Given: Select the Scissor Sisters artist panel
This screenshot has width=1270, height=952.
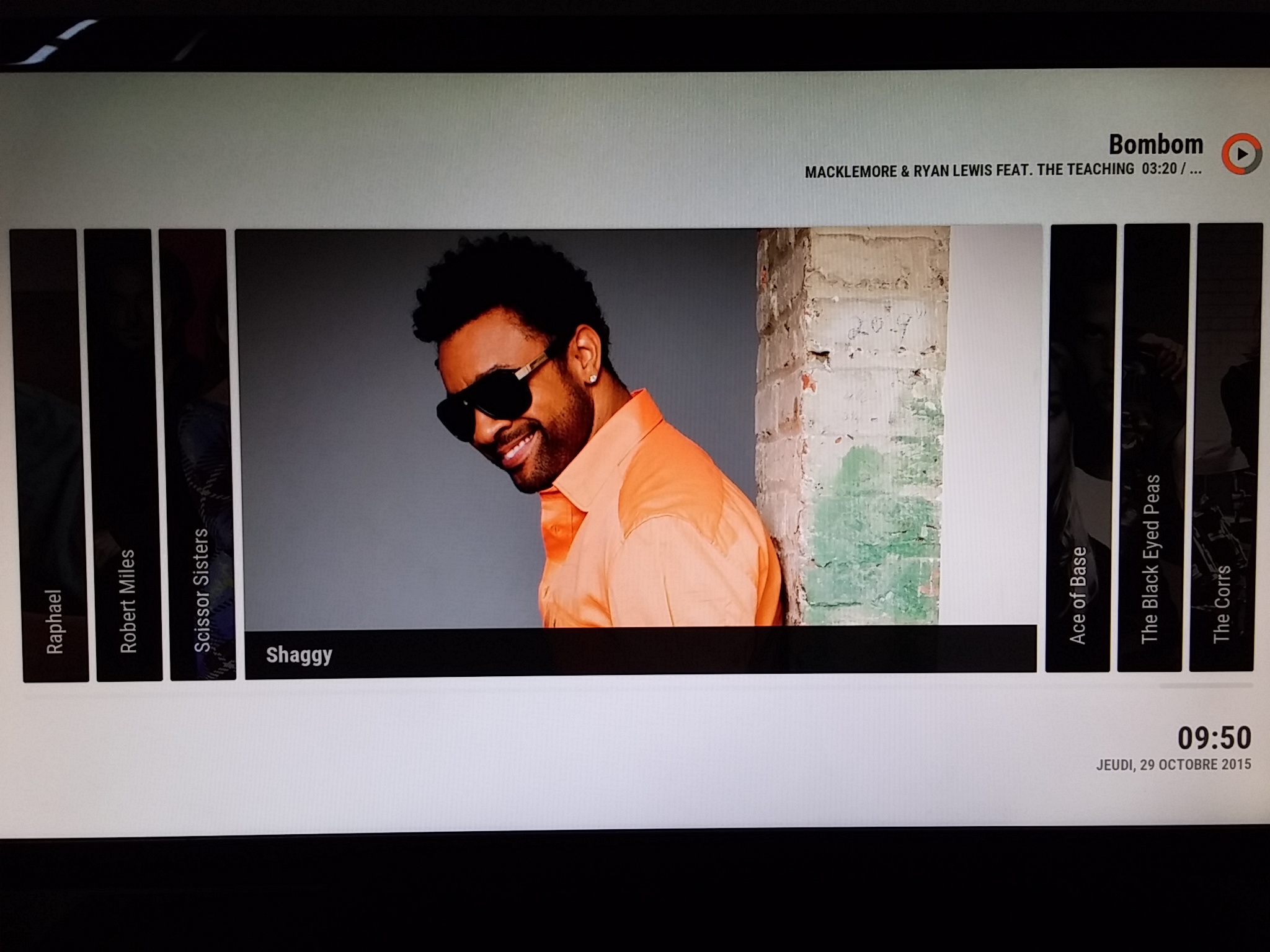Looking at the screenshot, I should (198, 456).
